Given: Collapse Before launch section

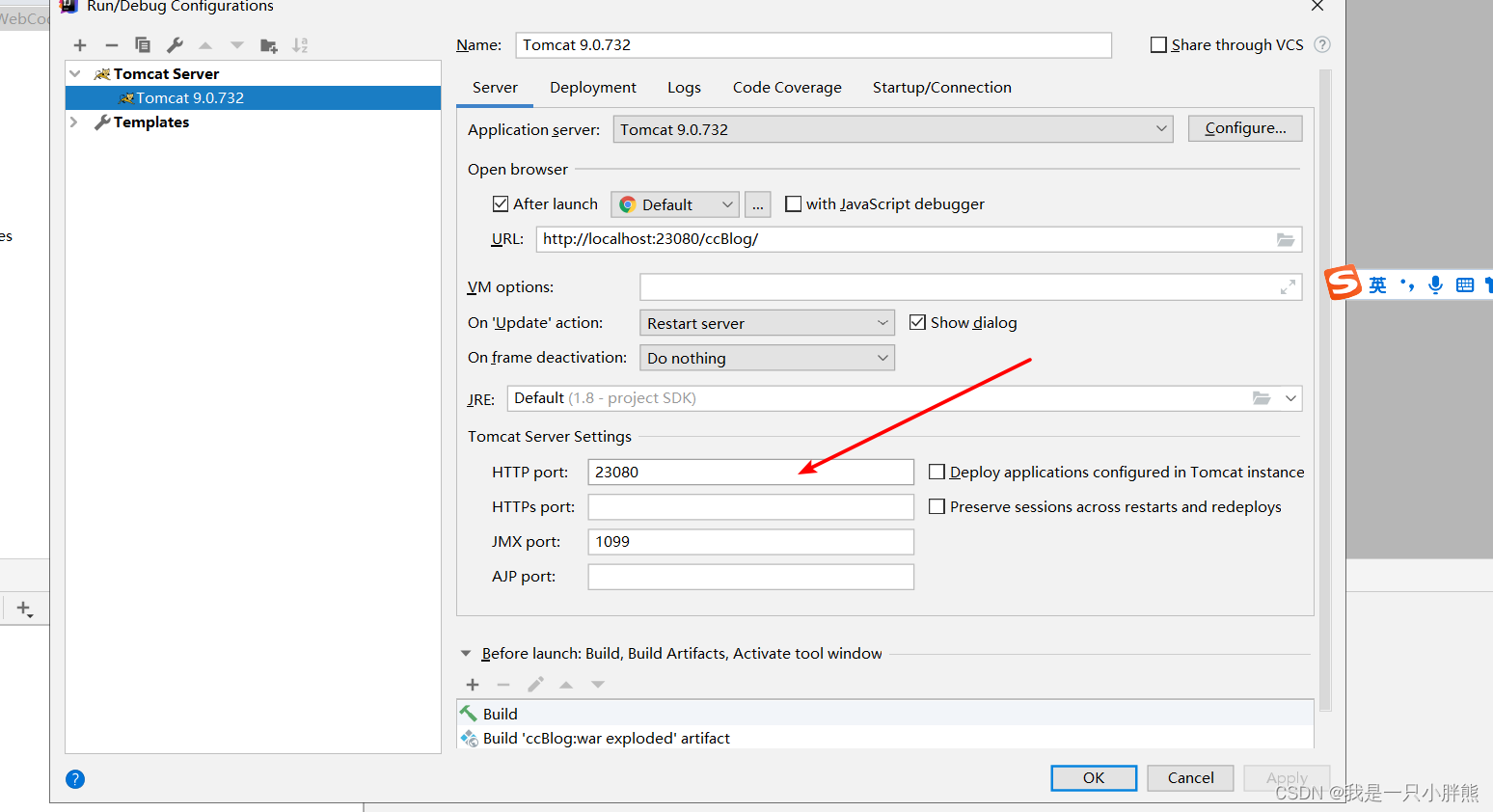Looking at the screenshot, I should point(466,654).
